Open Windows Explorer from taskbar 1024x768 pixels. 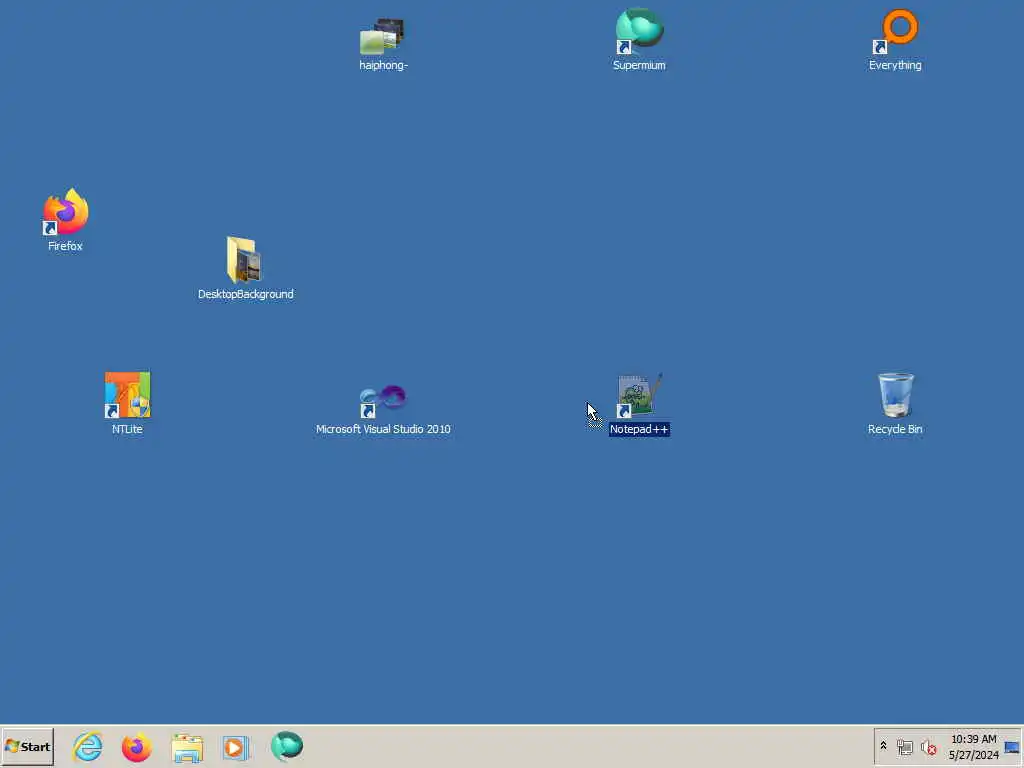(x=187, y=747)
